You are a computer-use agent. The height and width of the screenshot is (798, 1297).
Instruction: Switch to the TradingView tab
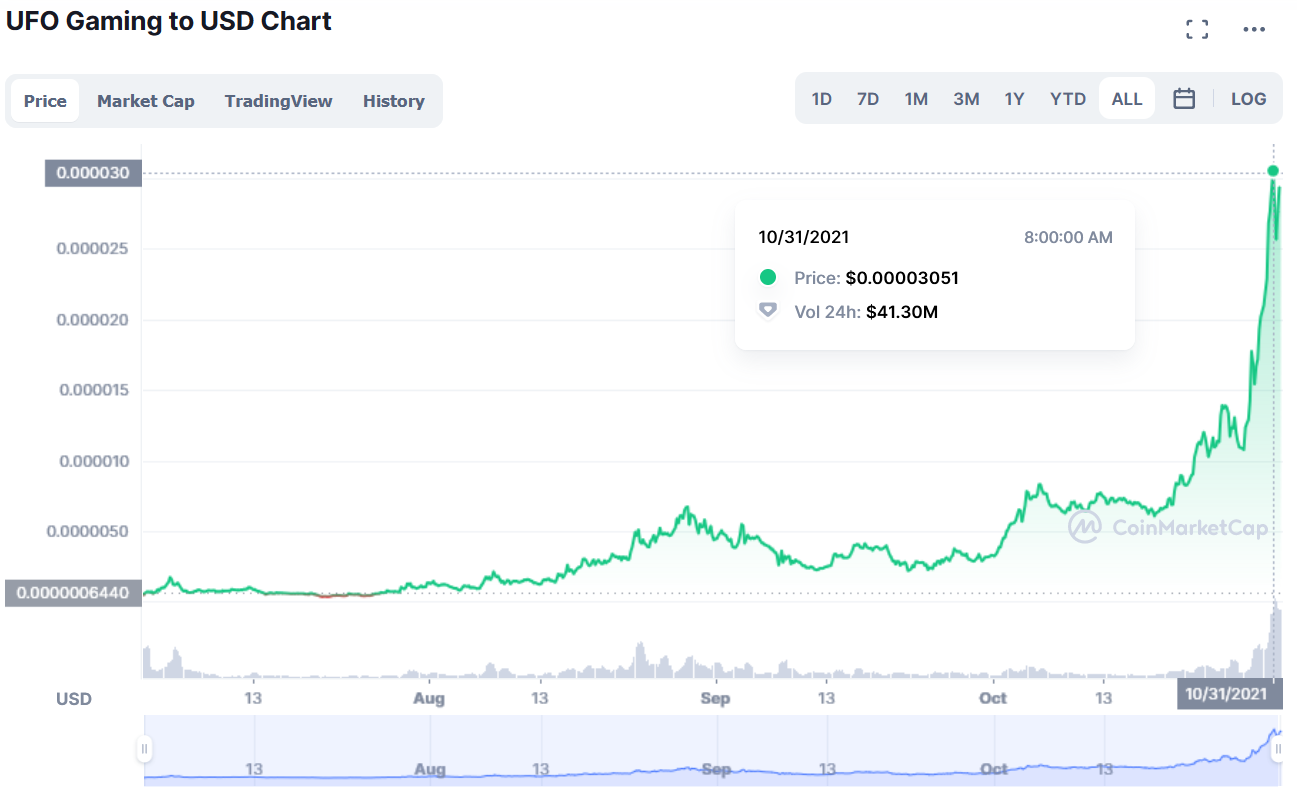[278, 101]
